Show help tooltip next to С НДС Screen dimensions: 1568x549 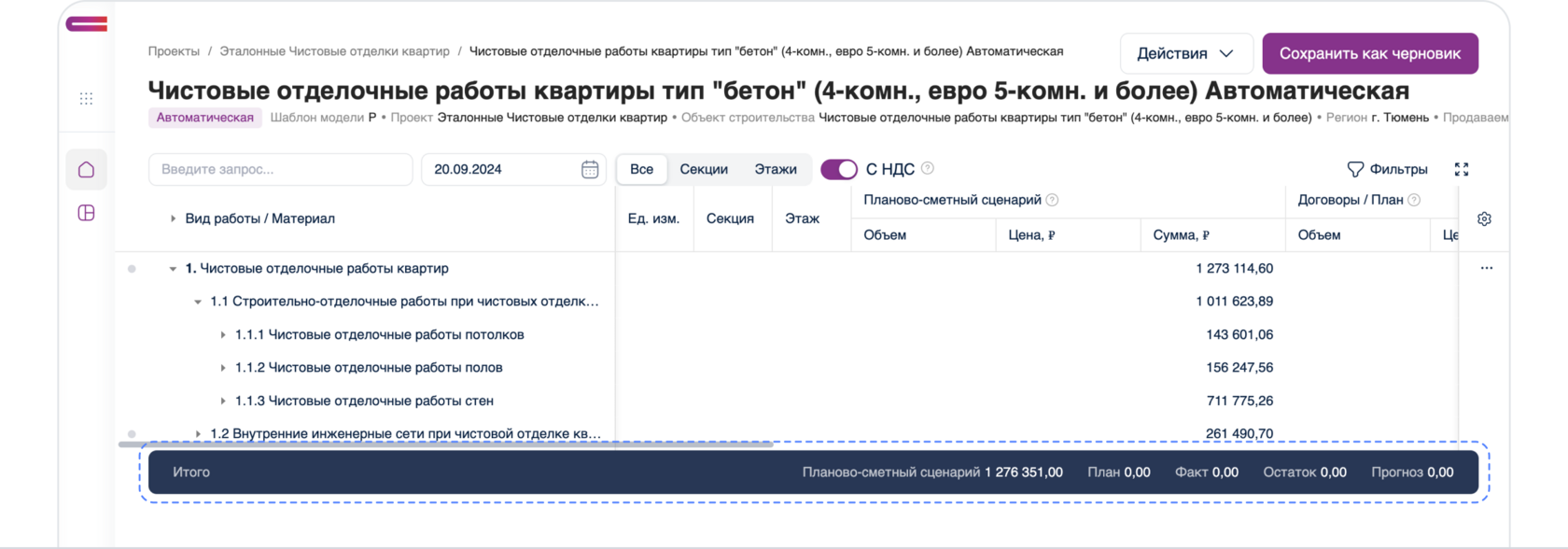coord(927,168)
